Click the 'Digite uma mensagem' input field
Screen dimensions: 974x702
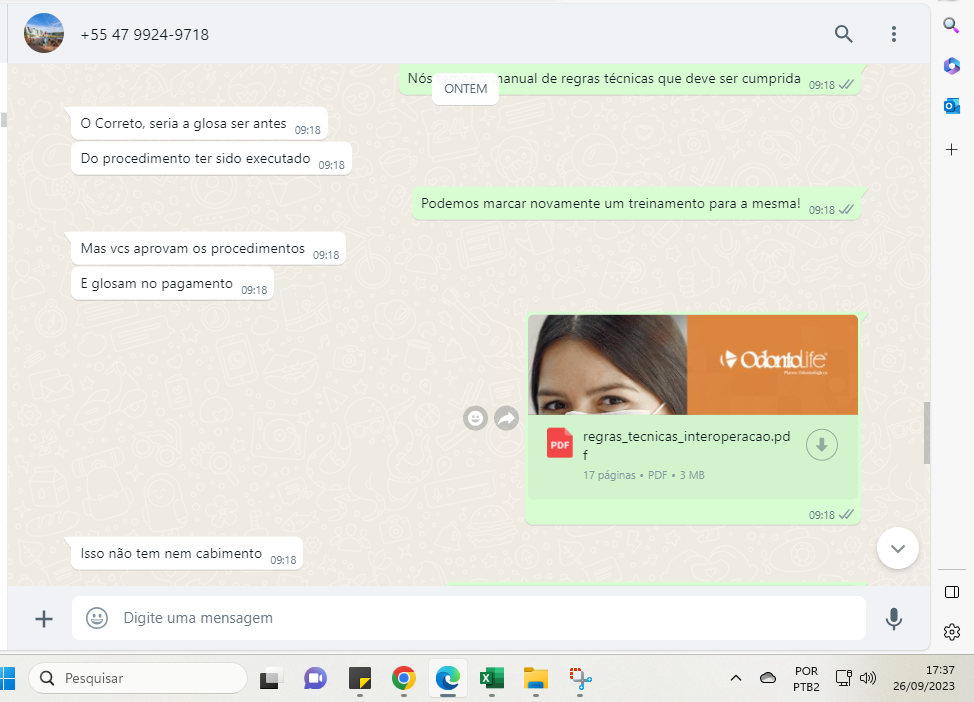tap(480, 618)
